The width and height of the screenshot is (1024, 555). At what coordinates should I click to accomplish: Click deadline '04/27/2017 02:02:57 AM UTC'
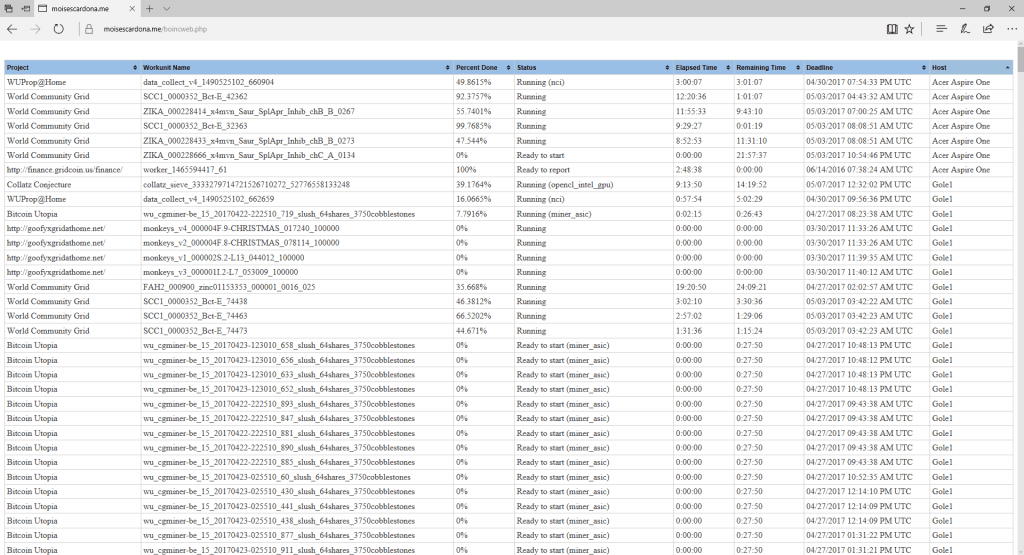click(x=859, y=287)
